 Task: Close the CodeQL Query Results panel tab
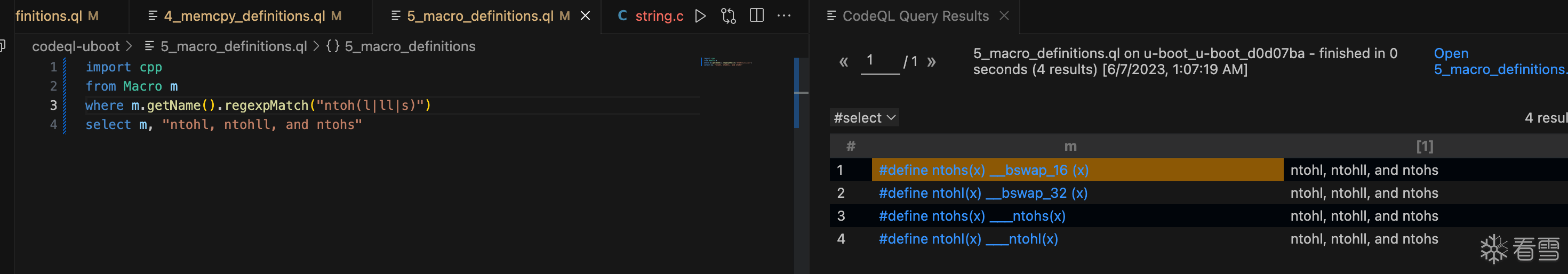1004,16
